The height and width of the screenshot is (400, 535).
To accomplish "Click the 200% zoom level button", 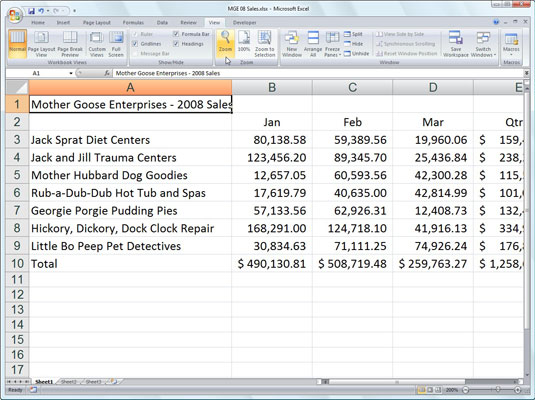I will [452, 390].
